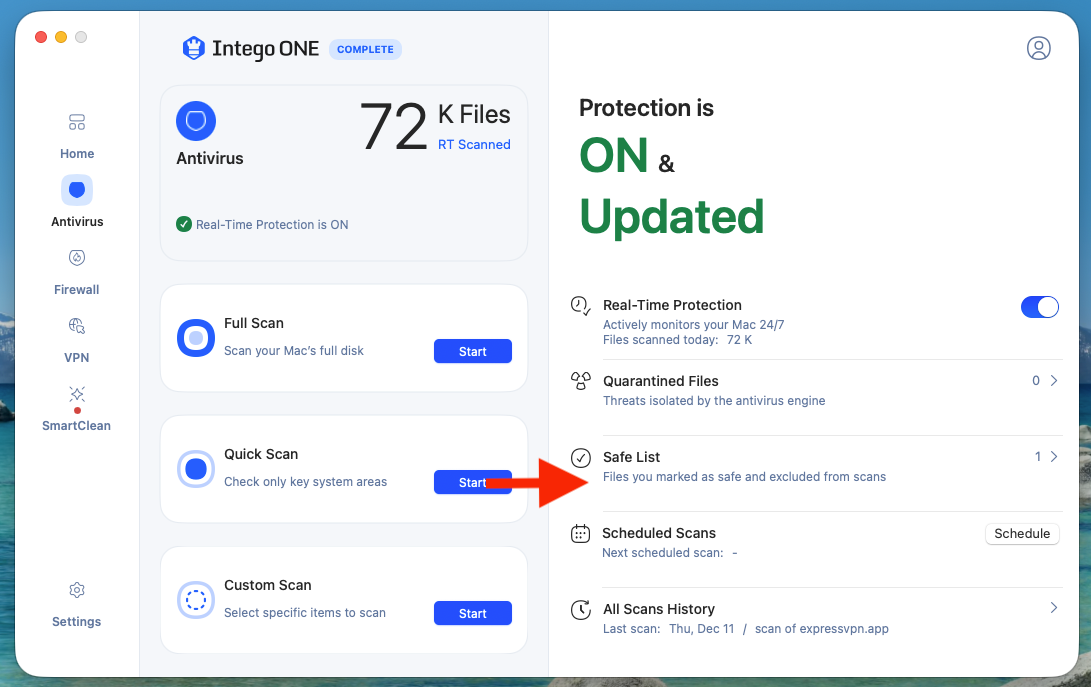Screen dimensions: 1091x687
Task: Click the Schedule button
Action: (x=1022, y=534)
